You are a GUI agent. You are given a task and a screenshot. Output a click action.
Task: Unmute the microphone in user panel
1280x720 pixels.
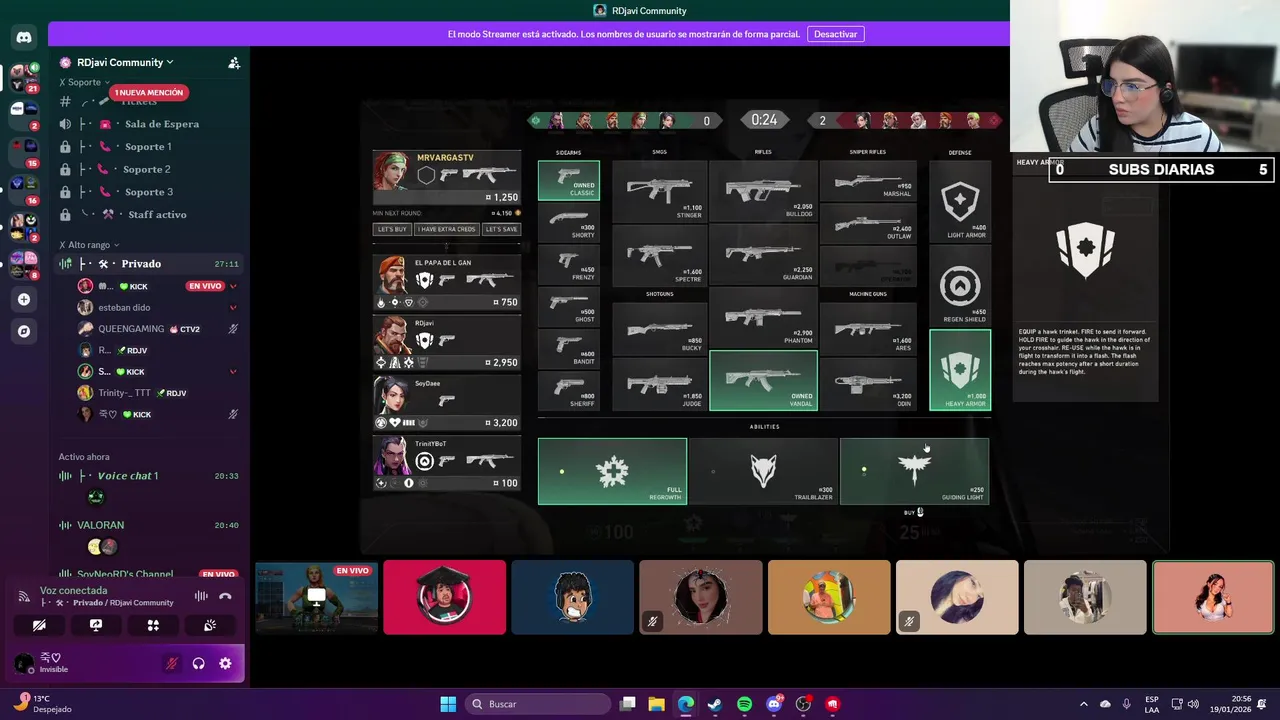[x=172, y=663]
